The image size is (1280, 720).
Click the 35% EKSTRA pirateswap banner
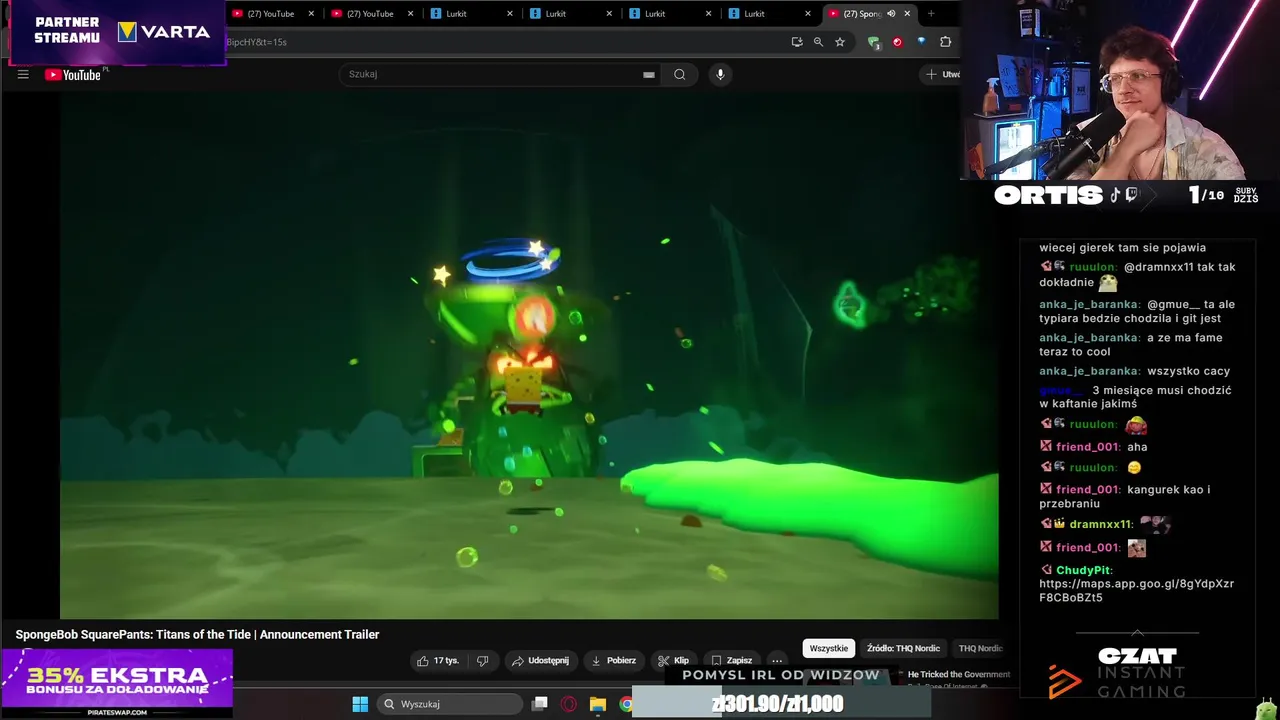pos(117,683)
